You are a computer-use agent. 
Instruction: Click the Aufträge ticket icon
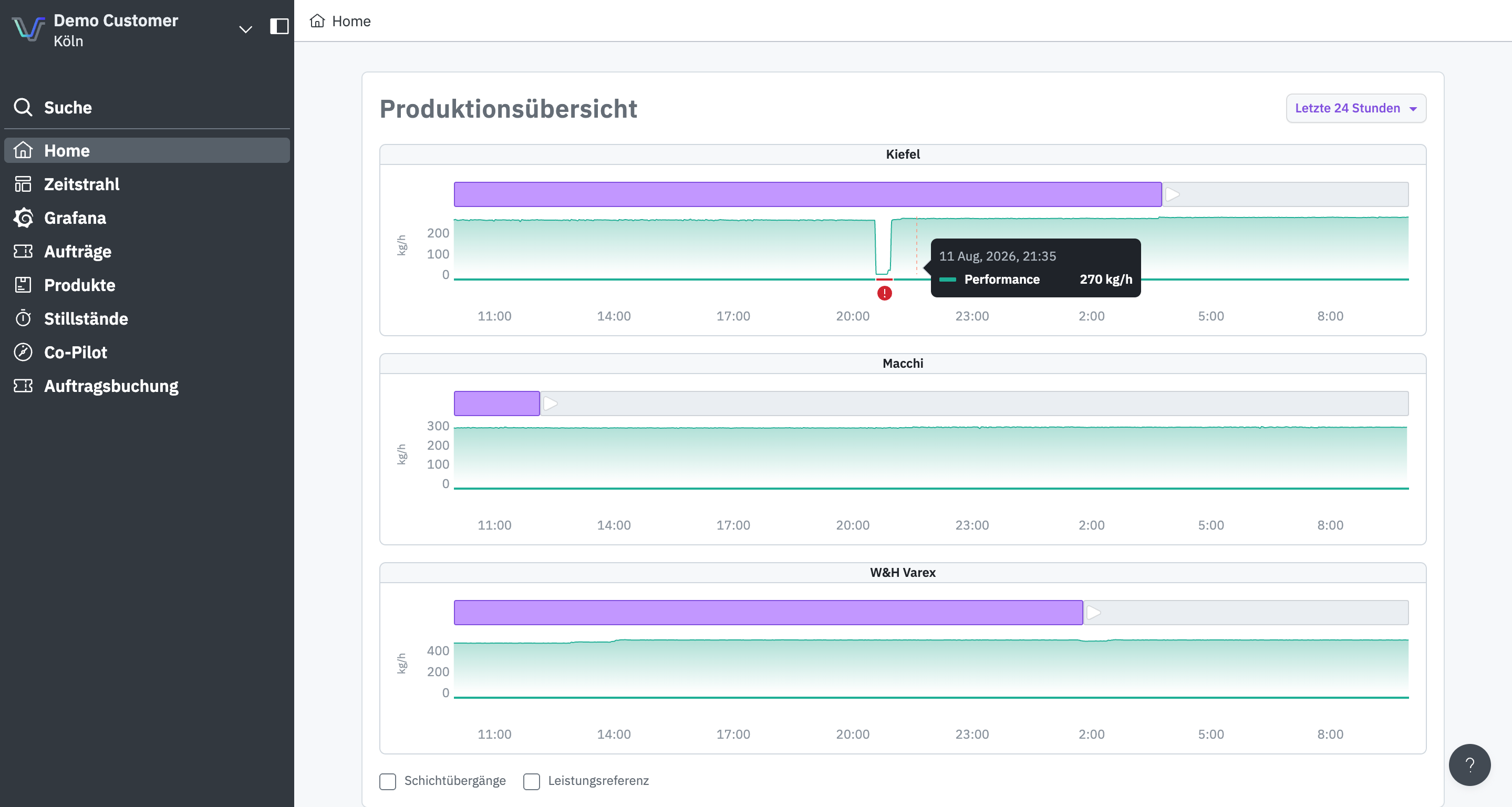23,251
